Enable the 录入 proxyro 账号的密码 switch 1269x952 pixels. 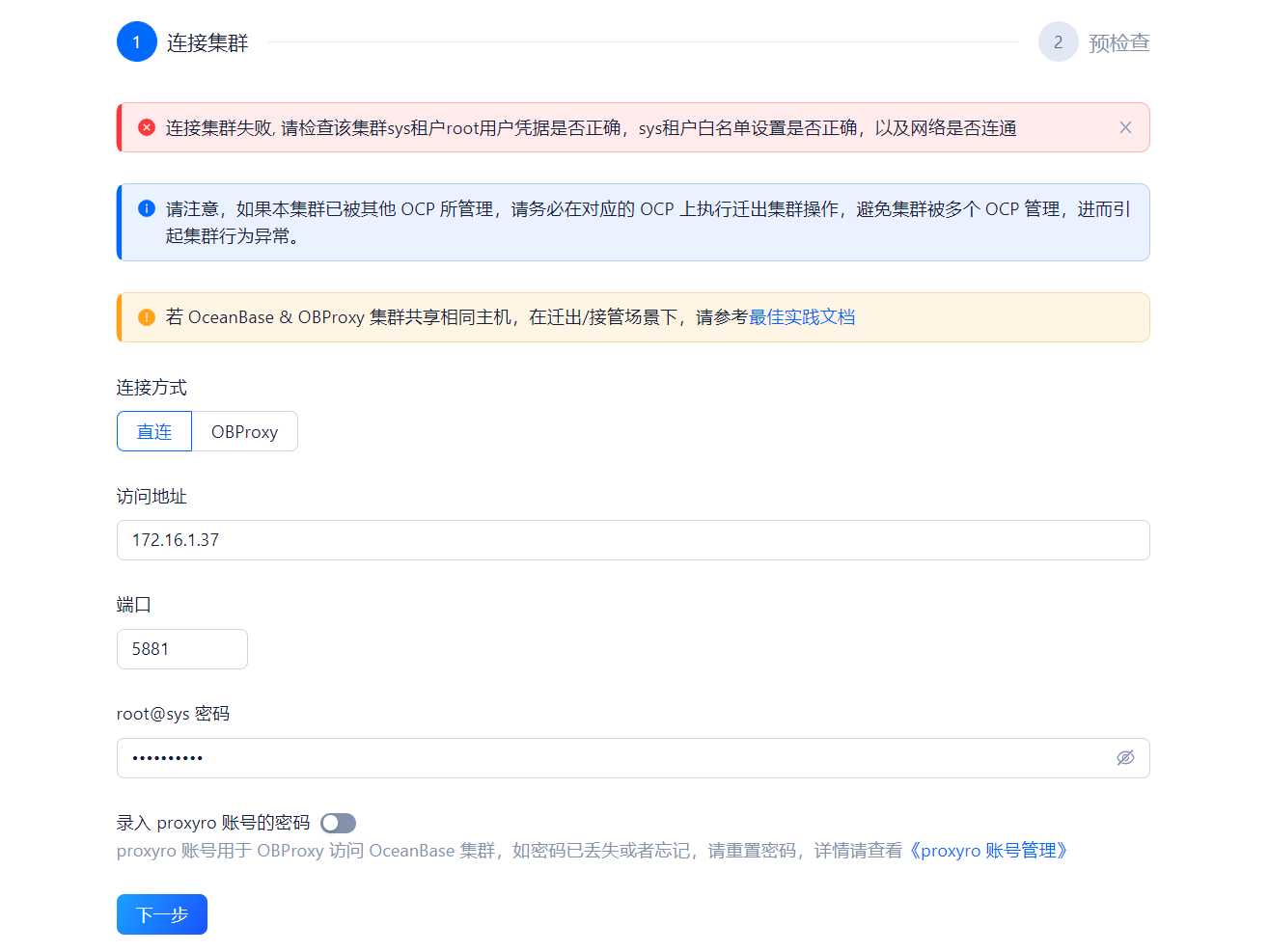pyautogui.click(x=339, y=823)
